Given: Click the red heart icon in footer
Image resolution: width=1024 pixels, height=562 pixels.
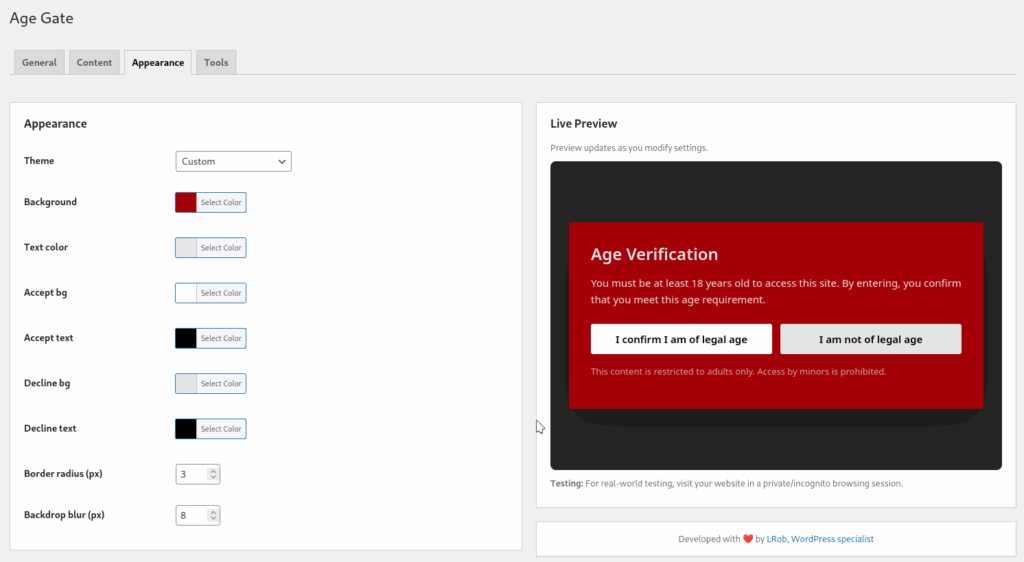Looking at the screenshot, I should 747,539.
